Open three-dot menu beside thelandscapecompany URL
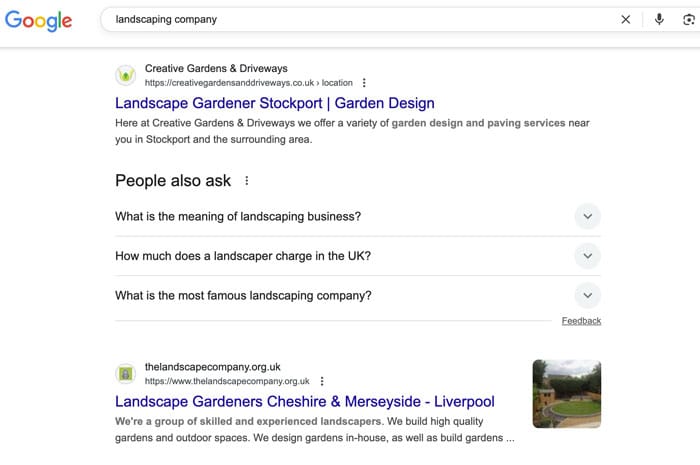The height and width of the screenshot is (465, 700). pyautogui.click(x=322, y=382)
